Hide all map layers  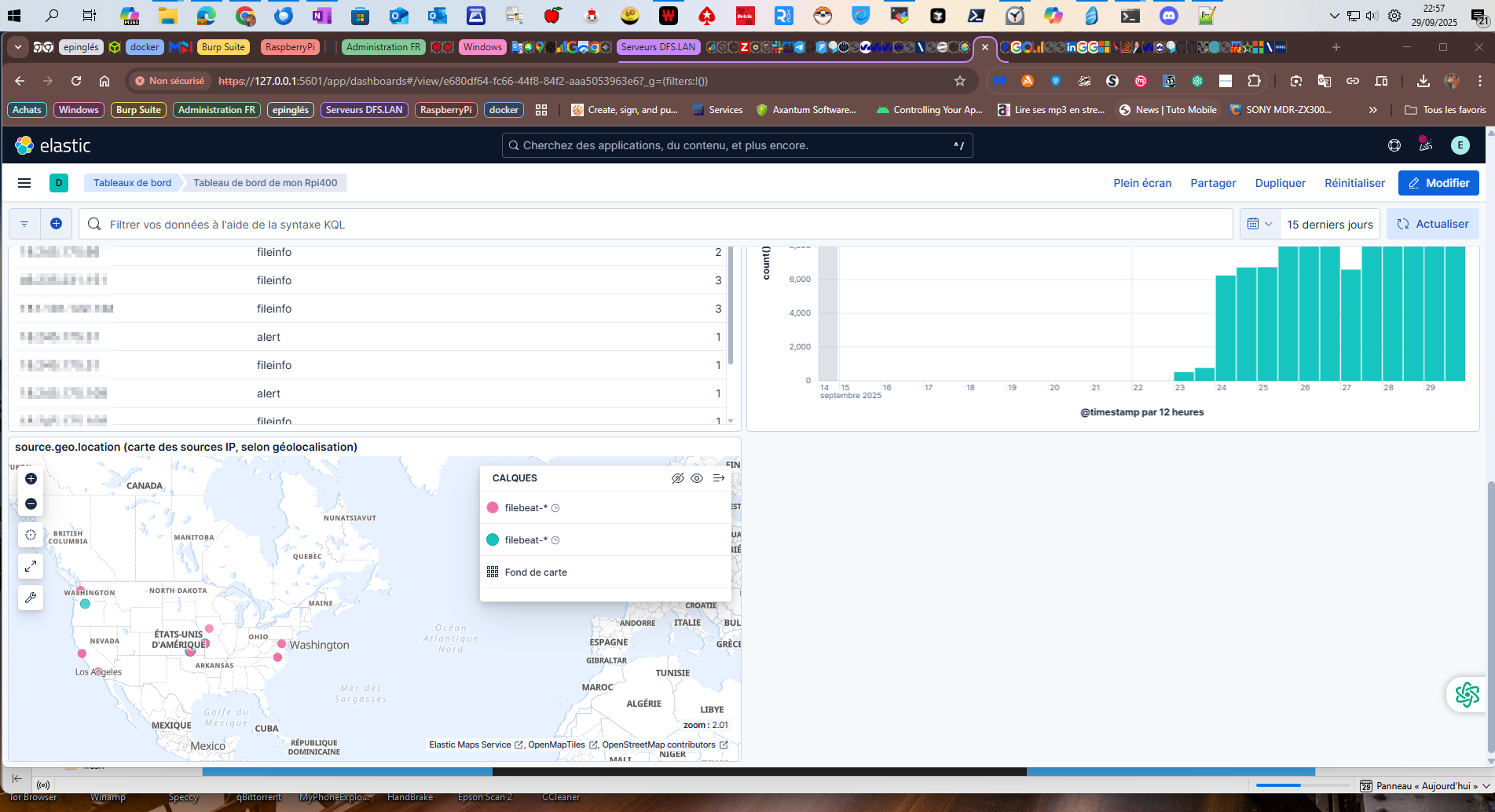pyautogui.click(x=677, y=478)
